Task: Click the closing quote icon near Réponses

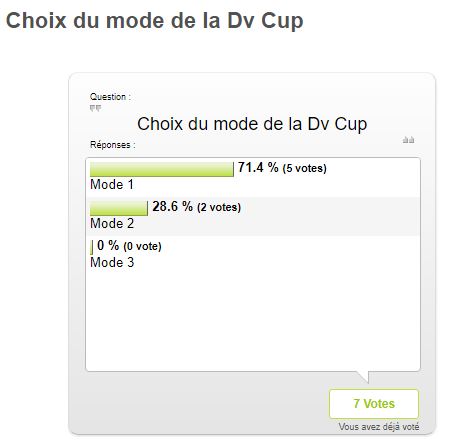Action: point(408,140)
